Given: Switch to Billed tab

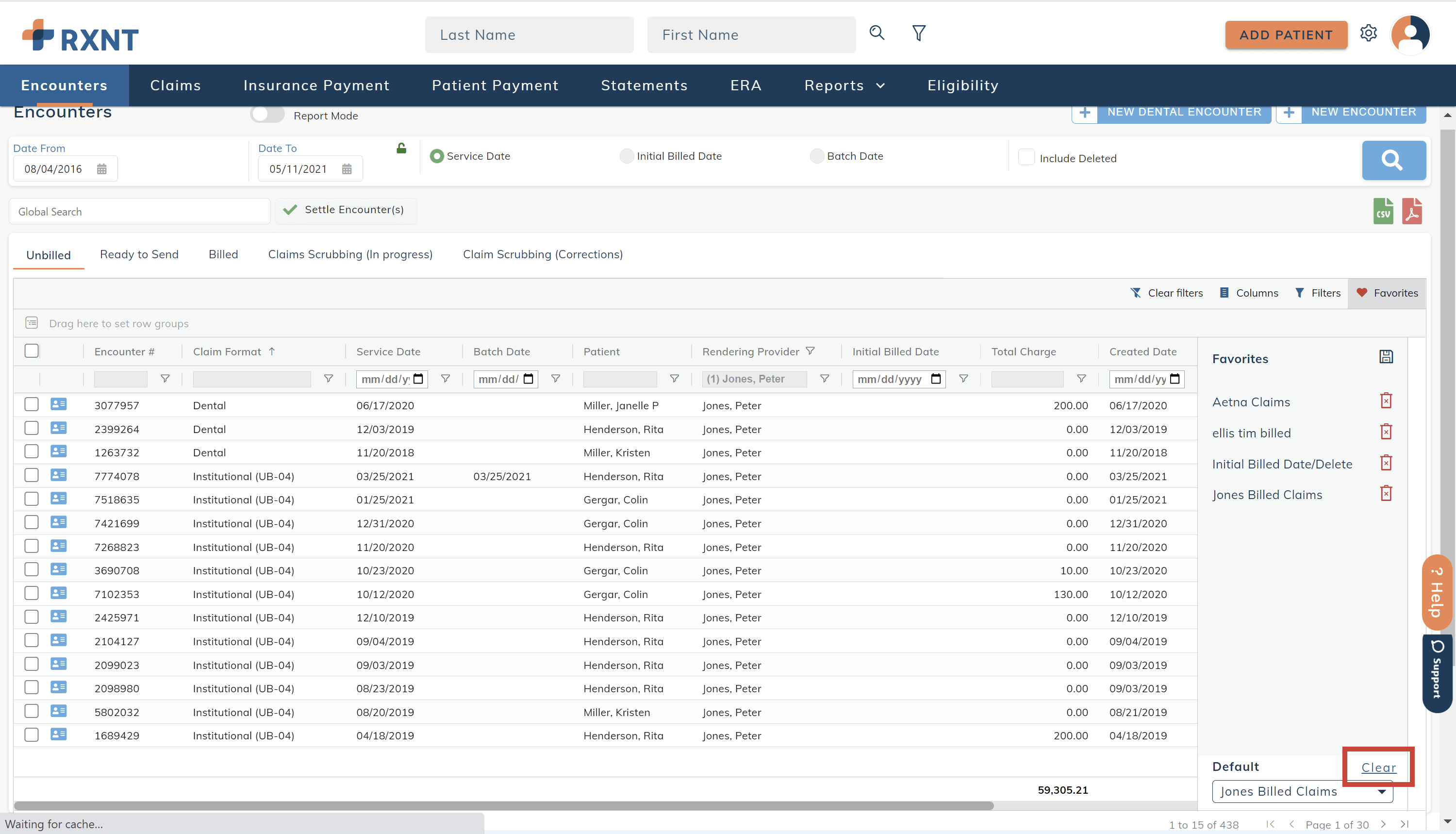Looking at the screenshot, I should point(223,254).
